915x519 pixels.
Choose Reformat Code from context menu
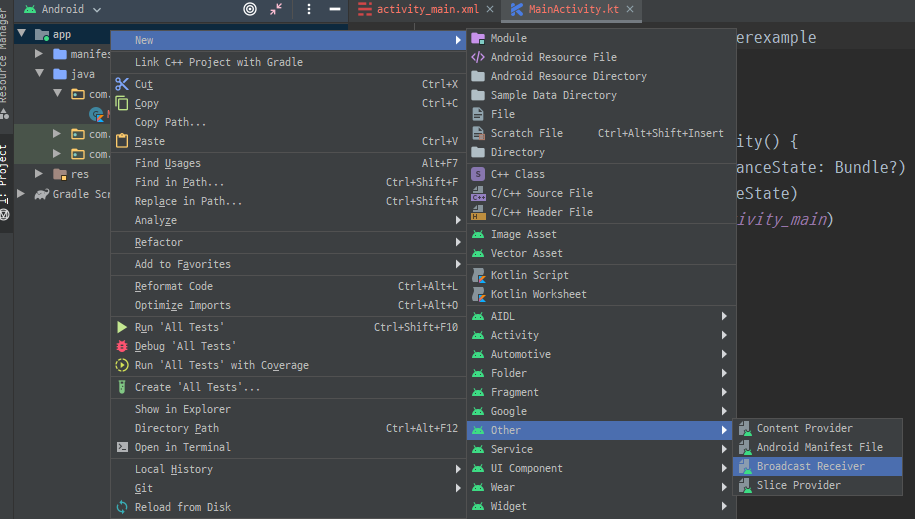tap(288, 286)
